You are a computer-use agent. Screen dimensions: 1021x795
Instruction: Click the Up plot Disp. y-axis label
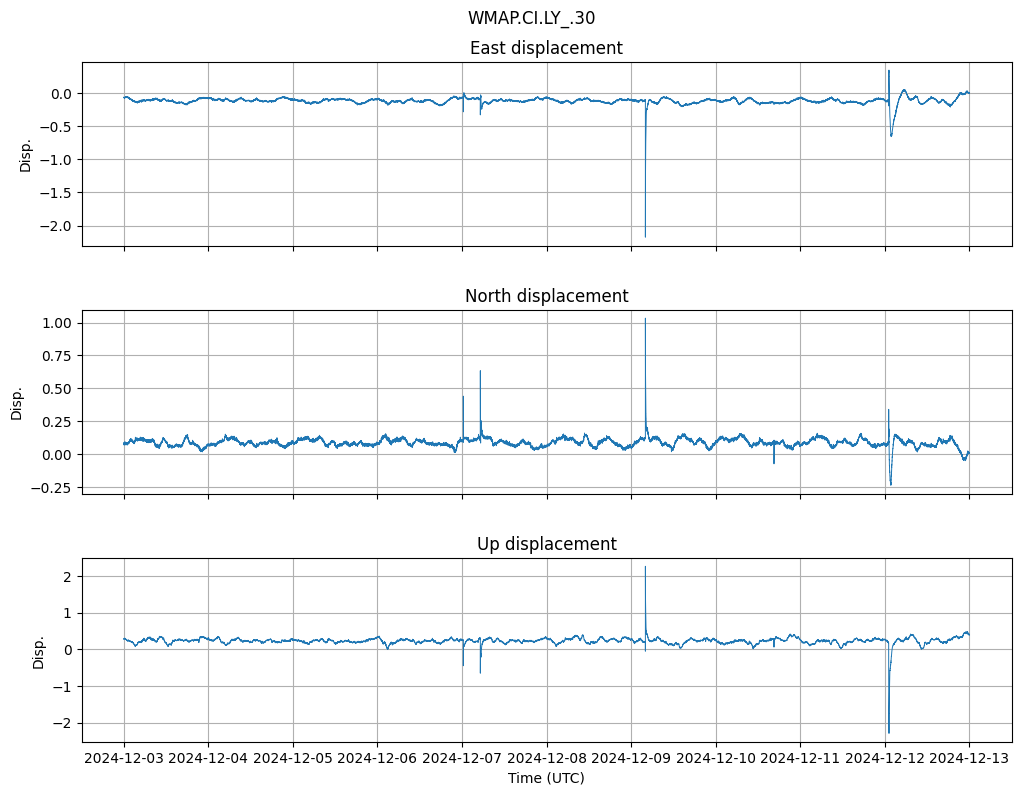[39, 650]
